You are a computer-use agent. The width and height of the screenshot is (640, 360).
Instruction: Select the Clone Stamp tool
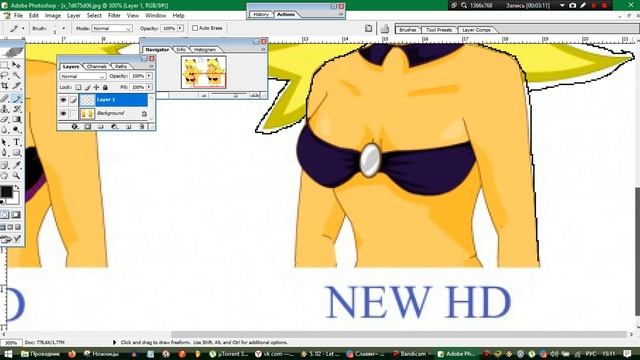(4, 109)
